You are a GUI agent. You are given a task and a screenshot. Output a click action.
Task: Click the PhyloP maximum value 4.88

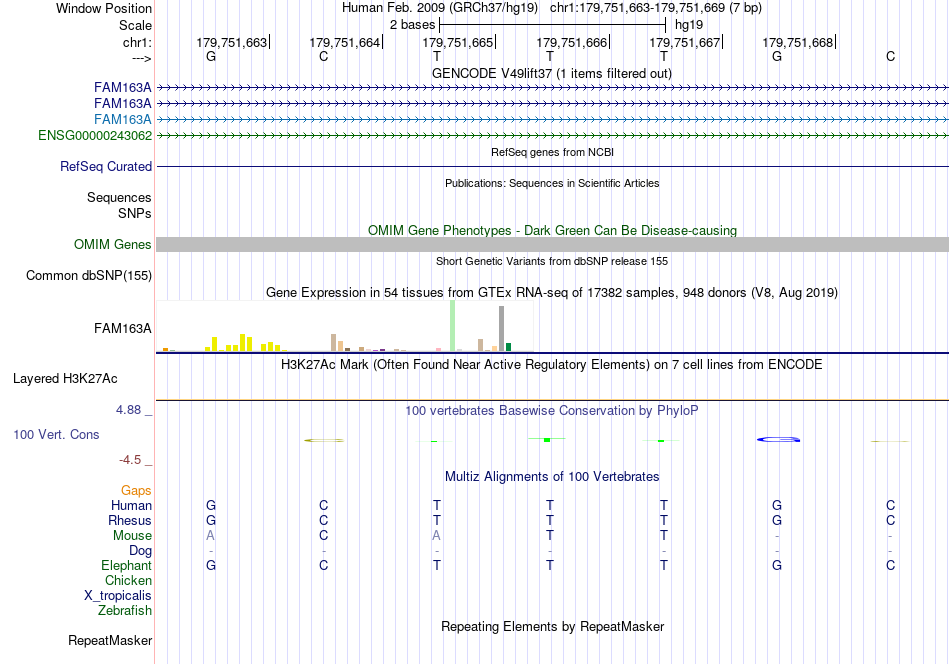click(128, 410)
